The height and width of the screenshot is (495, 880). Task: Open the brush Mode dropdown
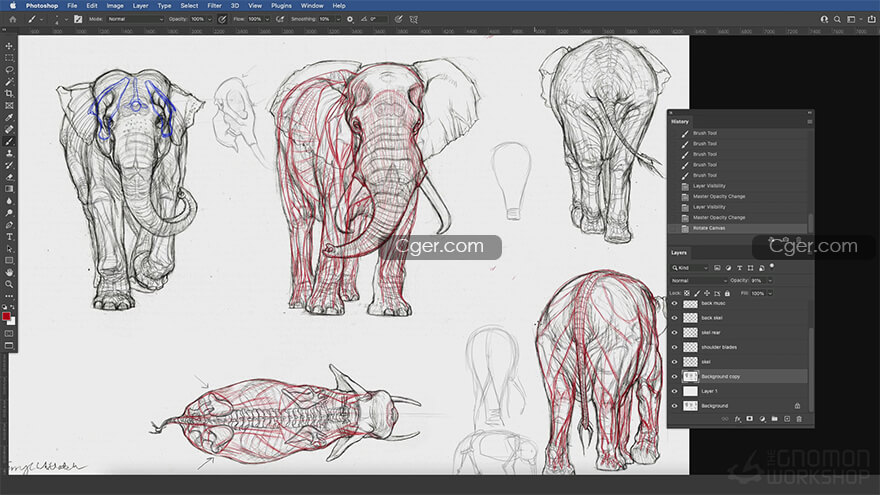click(135, 19)
